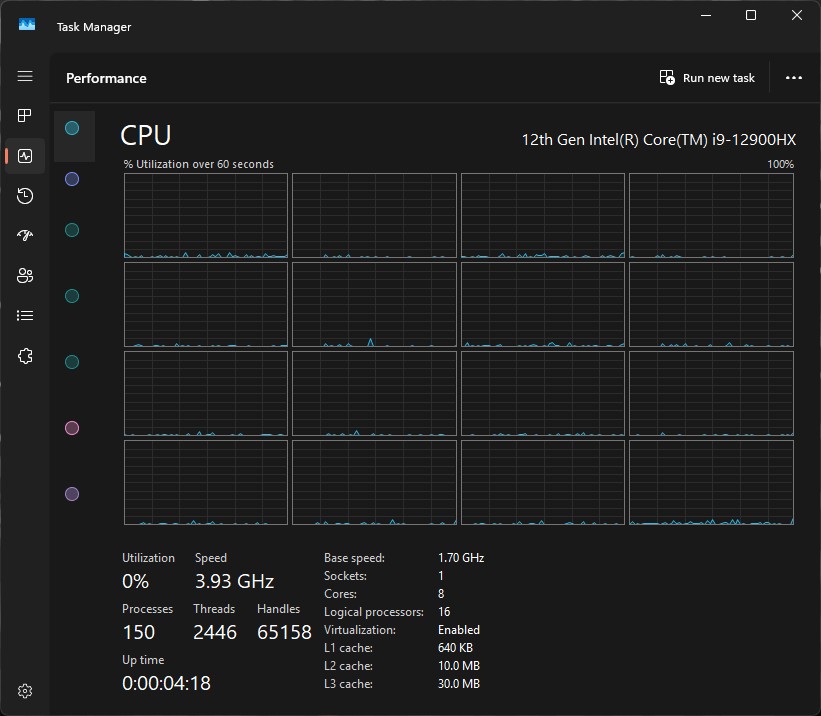Screen dimensions: 821x716
Task: Click the Speed label
Action: (210, 558)
